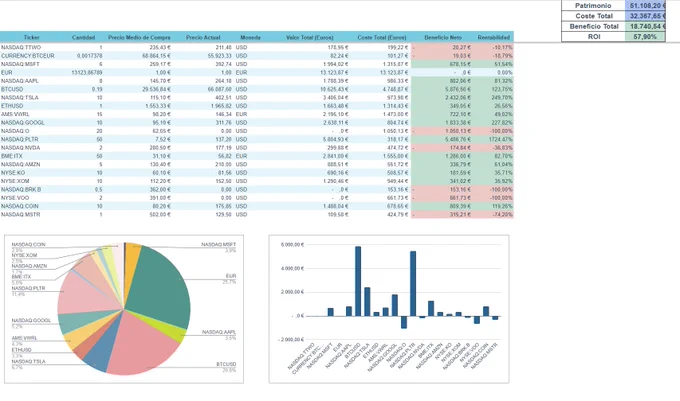Click the -2.000,00 € axis label
The width and height of the screenshot is (680, 401).
click(x=291, y=339)
